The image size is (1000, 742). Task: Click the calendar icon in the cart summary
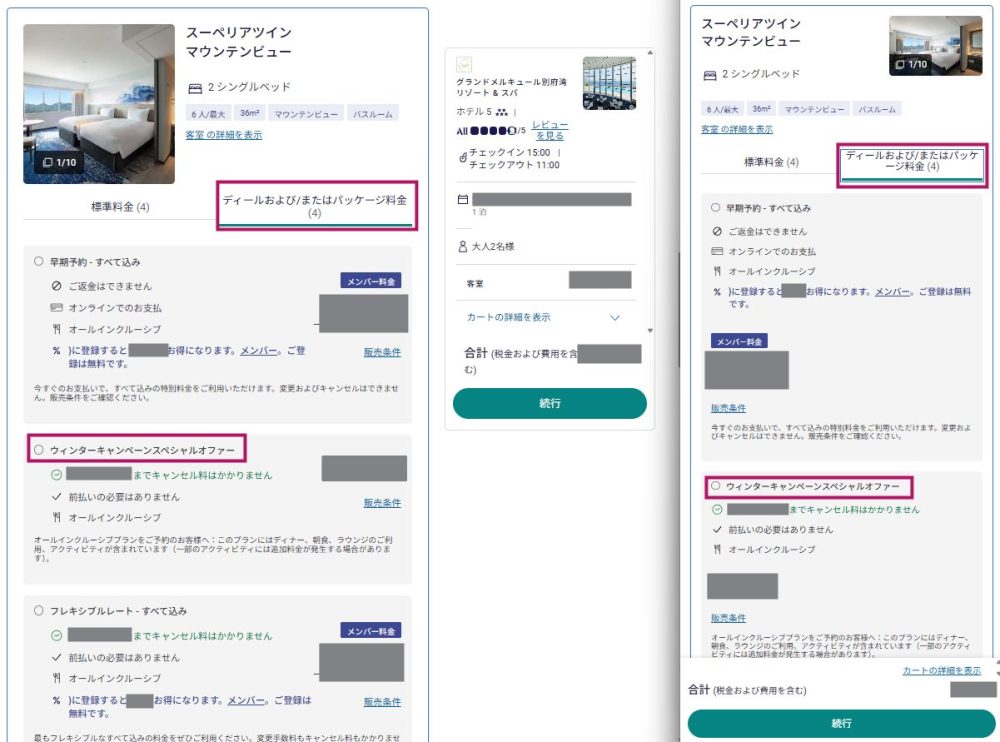click(462, 200)
